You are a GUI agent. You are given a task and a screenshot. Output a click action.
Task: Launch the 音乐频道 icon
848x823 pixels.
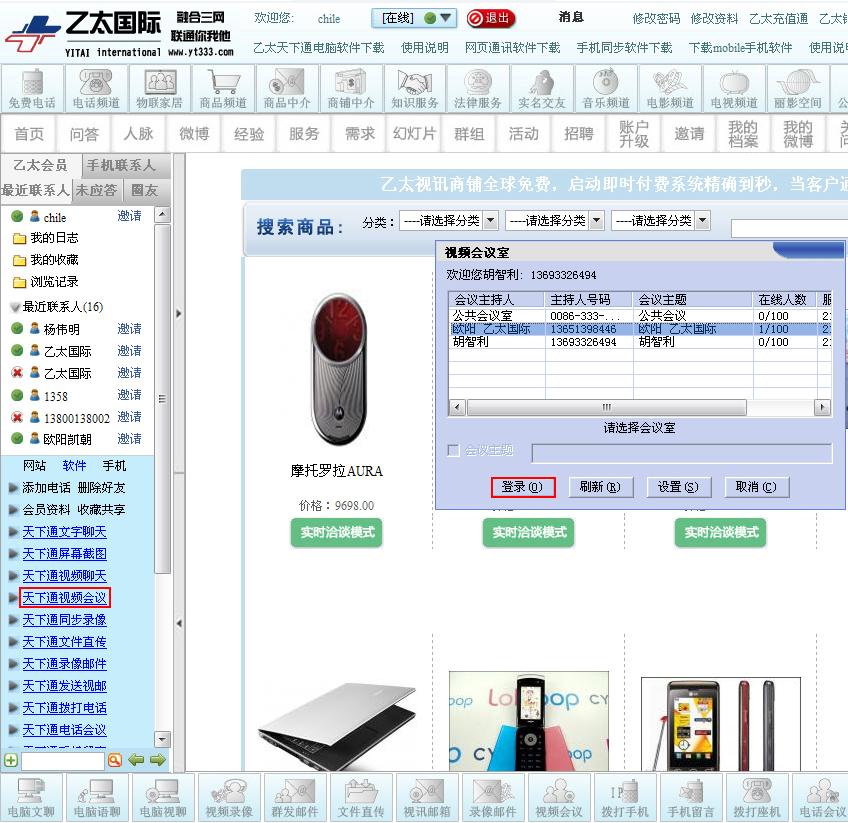[606, 88]
